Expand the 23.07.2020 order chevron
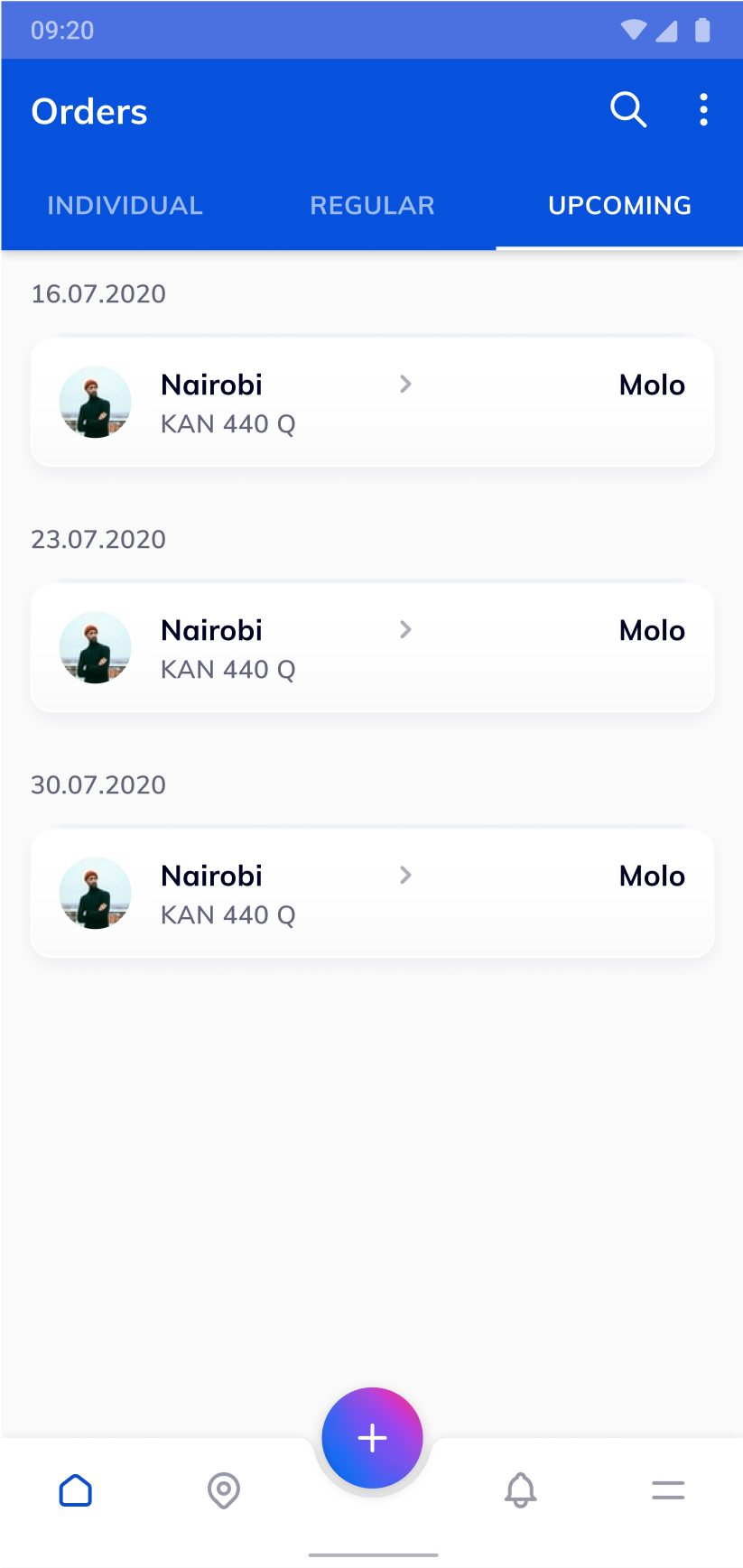743x1568 pixels. click(x=405, y=630)
